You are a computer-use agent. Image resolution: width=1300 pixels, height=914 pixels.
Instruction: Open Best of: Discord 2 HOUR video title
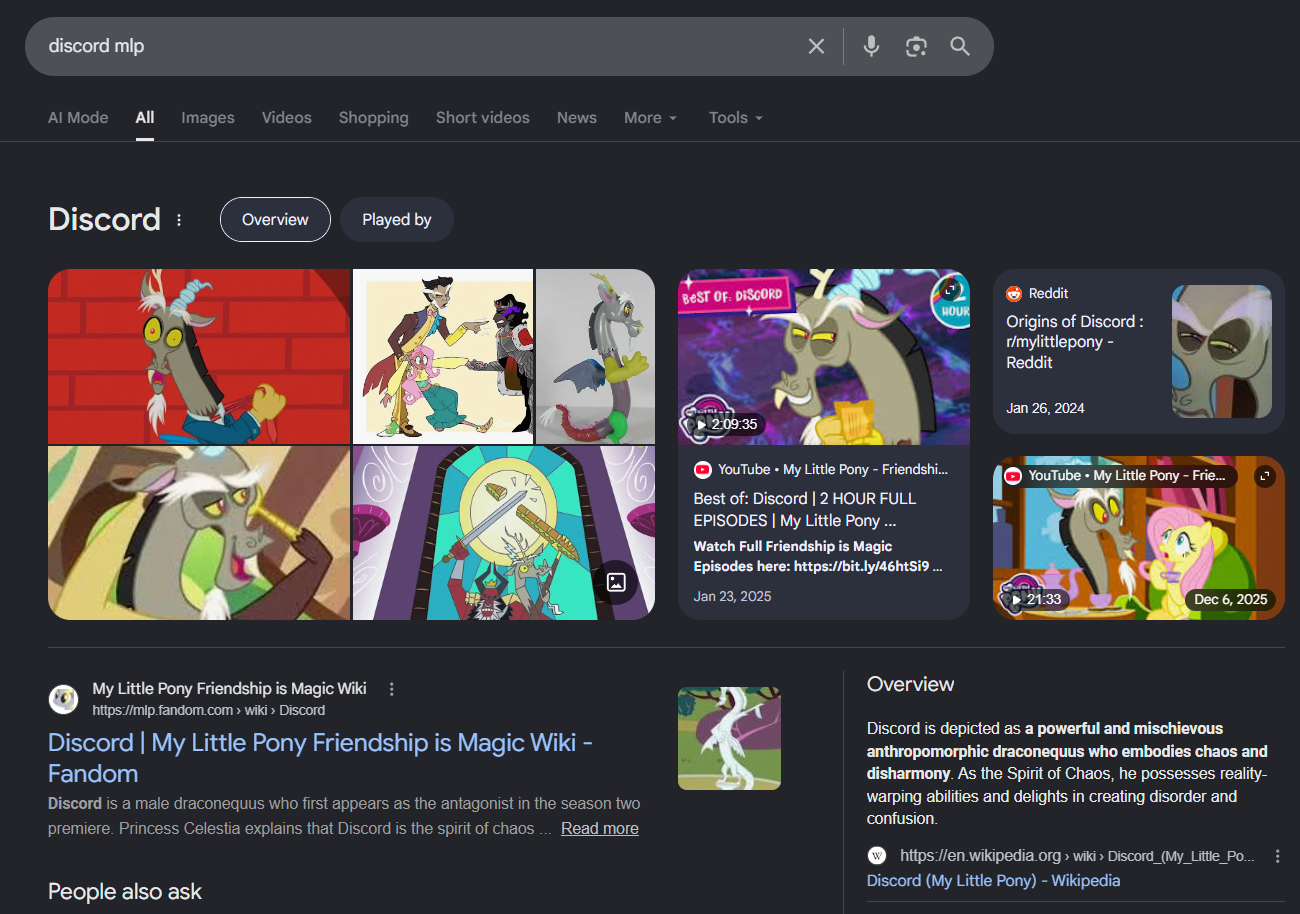point(805,509)
